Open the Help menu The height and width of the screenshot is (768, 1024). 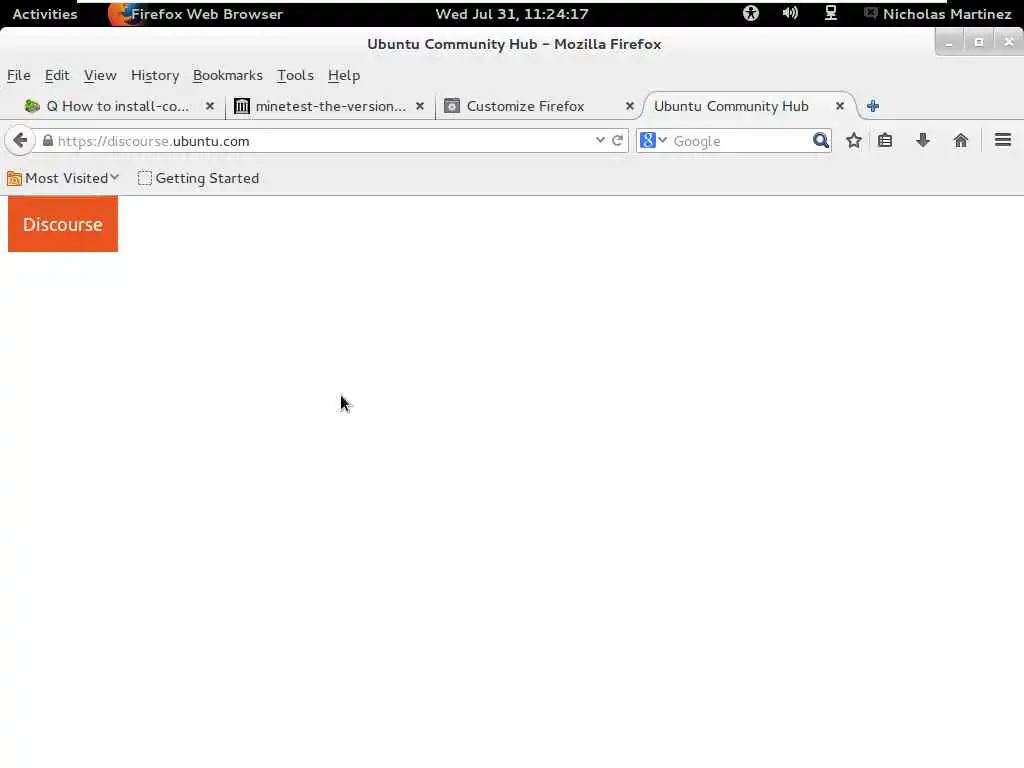pyautogui.click(x=344, y=75)
